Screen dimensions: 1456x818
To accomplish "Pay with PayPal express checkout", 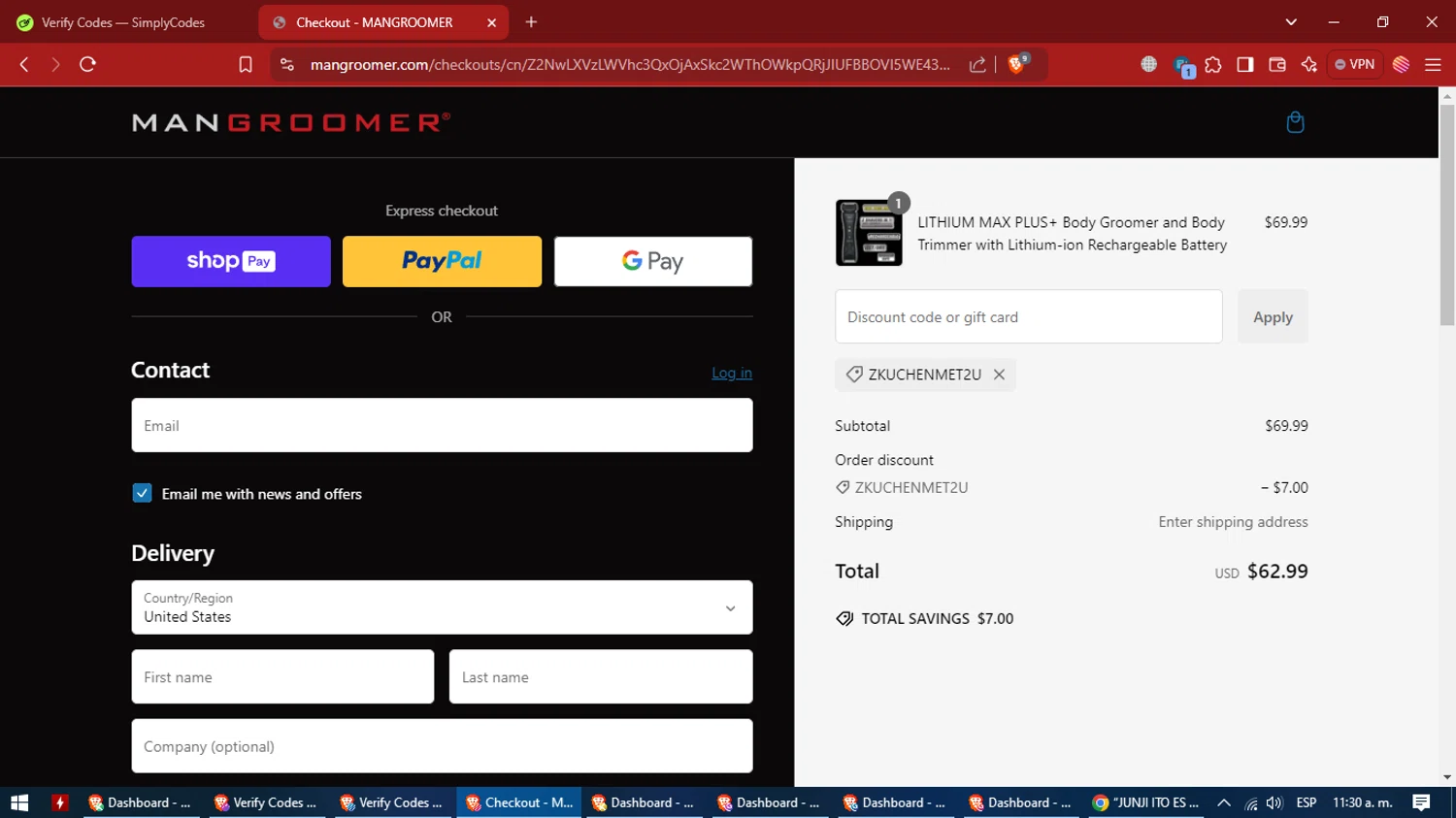I will coord(442,261).
